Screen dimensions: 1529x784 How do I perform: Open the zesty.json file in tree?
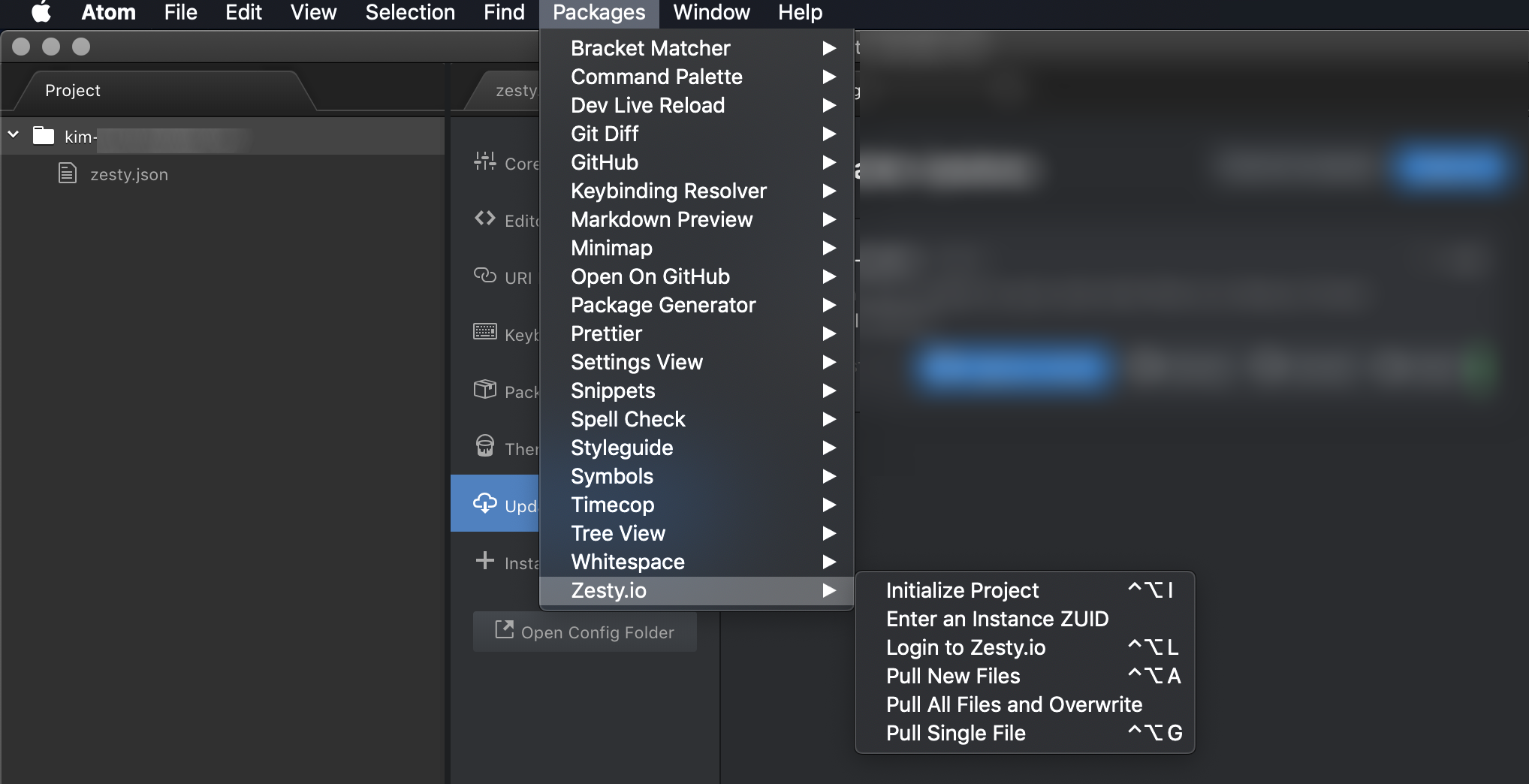129,174
